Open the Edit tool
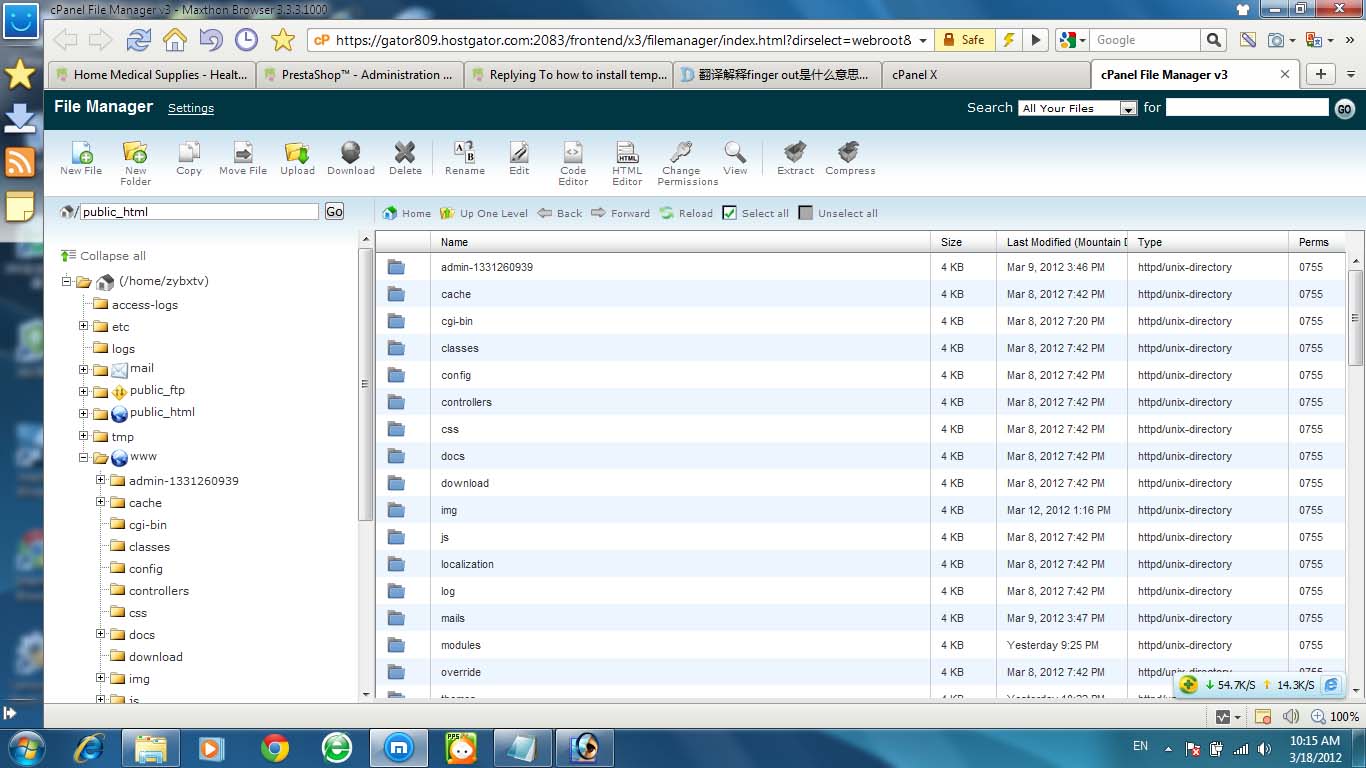This screenshot has height=768, width=1366. click(519, 158)
